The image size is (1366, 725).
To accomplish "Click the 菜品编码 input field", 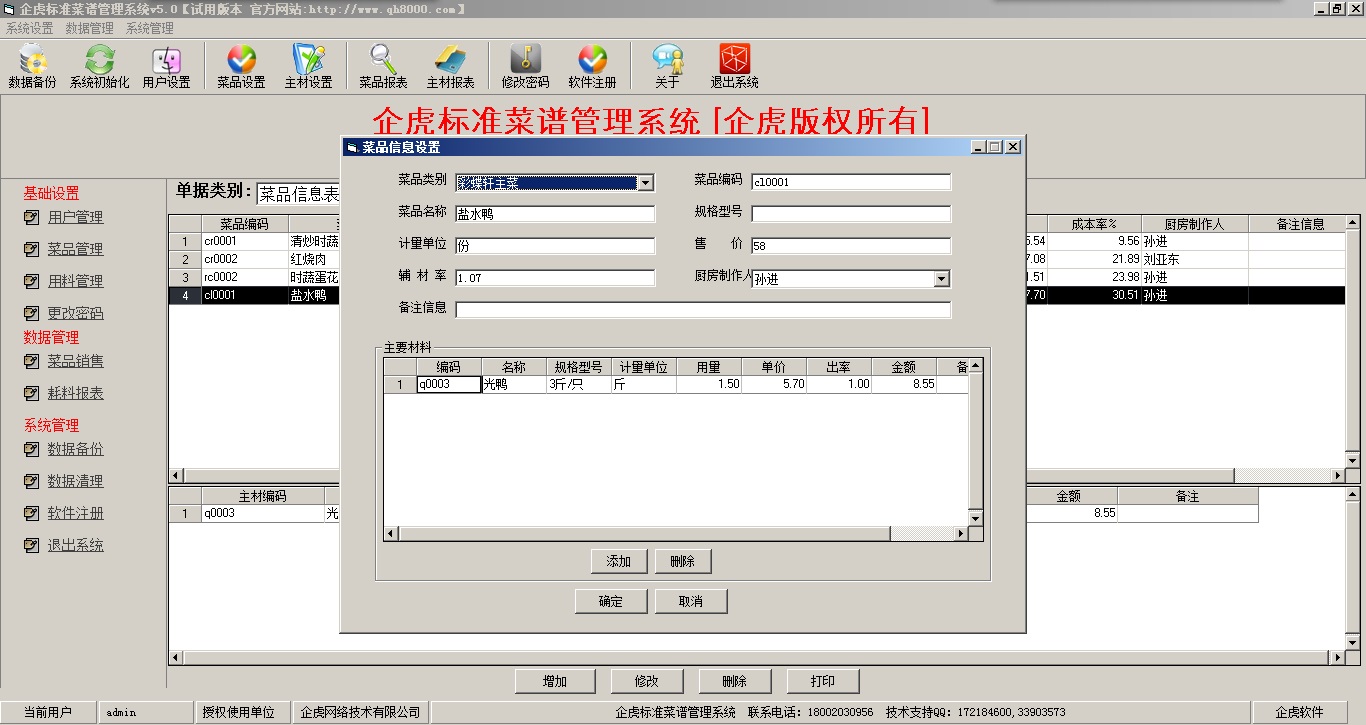I will click(x=851, y=182).
